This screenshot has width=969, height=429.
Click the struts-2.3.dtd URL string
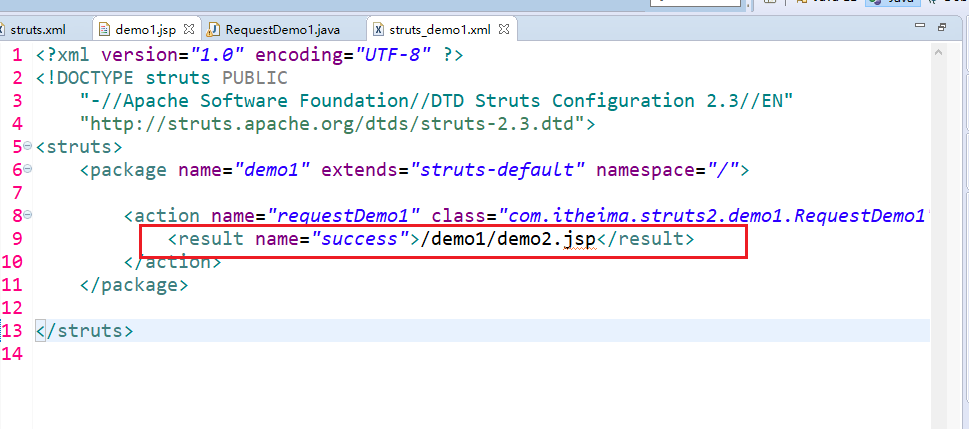coord(332,124)
